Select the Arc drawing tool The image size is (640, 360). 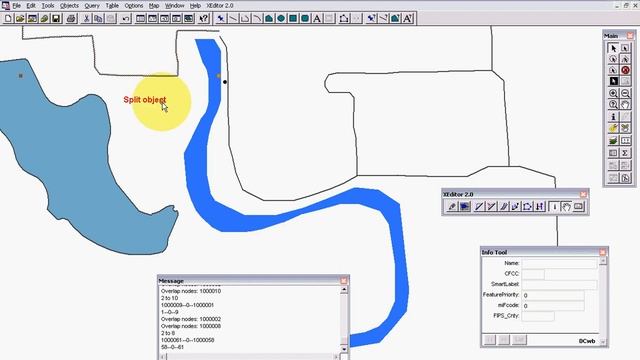(x=257, y=18)
